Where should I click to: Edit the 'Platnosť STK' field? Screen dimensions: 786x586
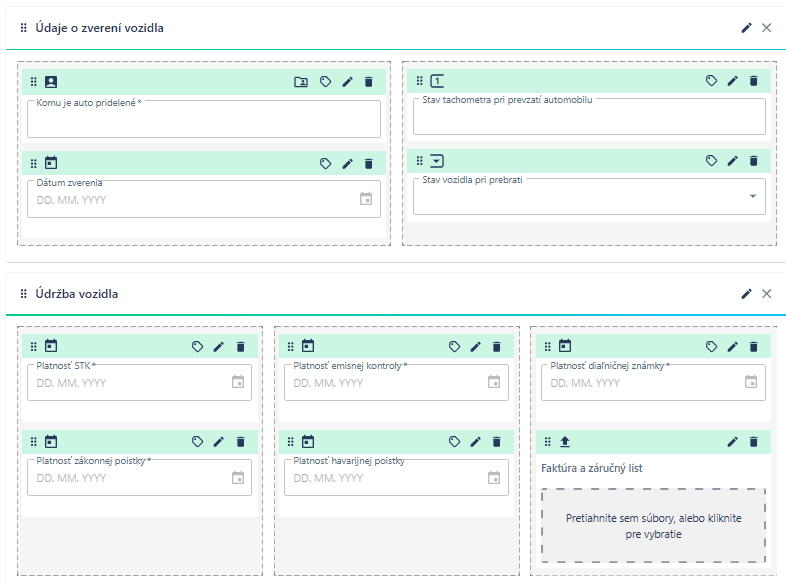click(219, 347)
